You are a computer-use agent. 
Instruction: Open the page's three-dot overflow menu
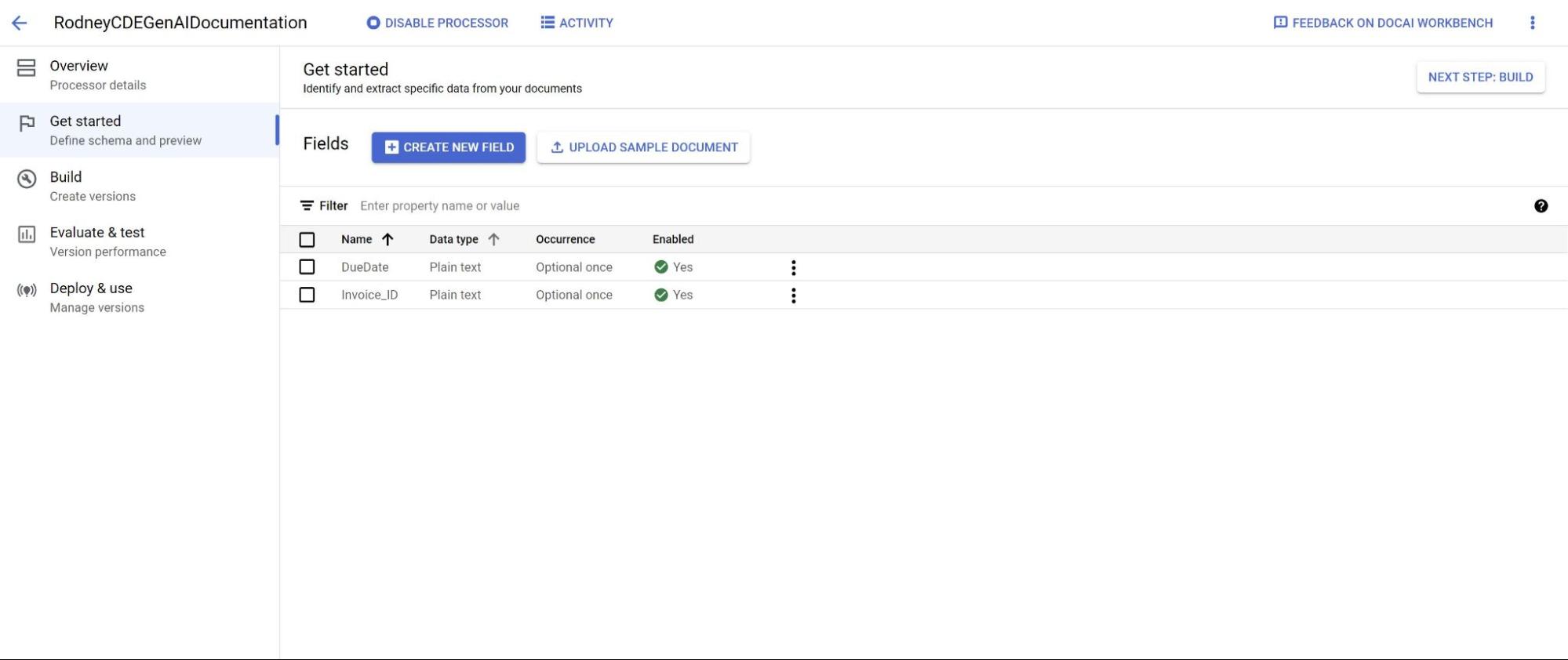click(x=1532, y=23)
